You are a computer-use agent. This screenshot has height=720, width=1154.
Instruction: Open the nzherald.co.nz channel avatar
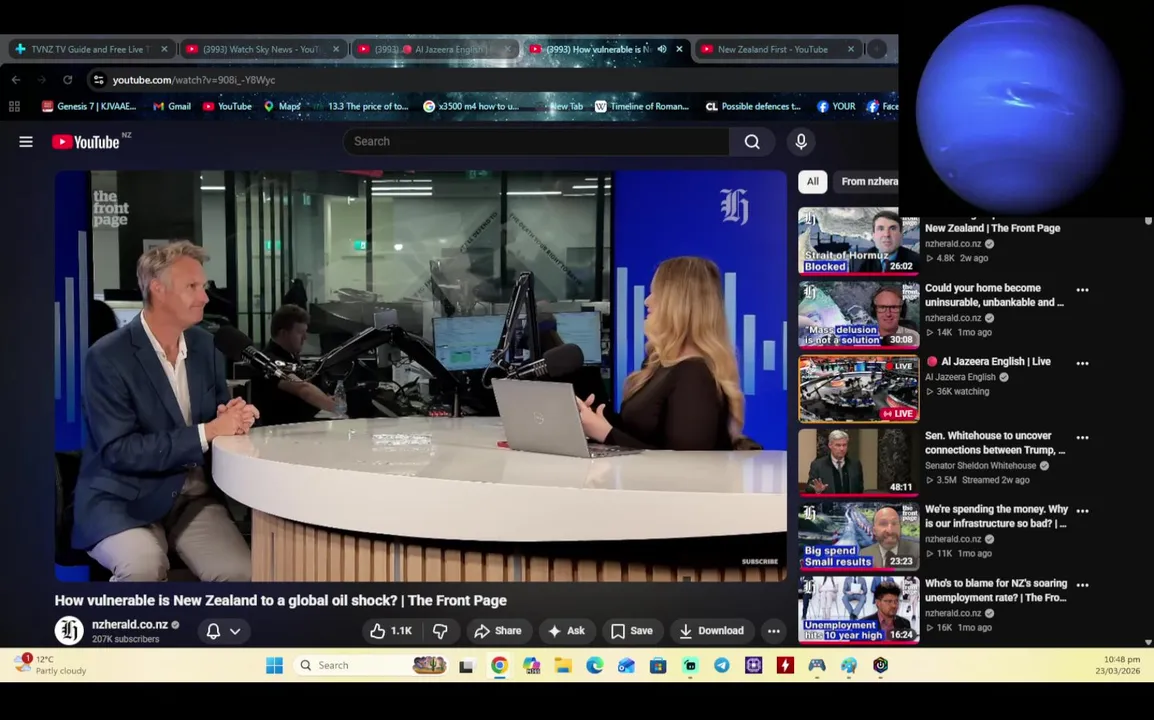click(69, 631)
